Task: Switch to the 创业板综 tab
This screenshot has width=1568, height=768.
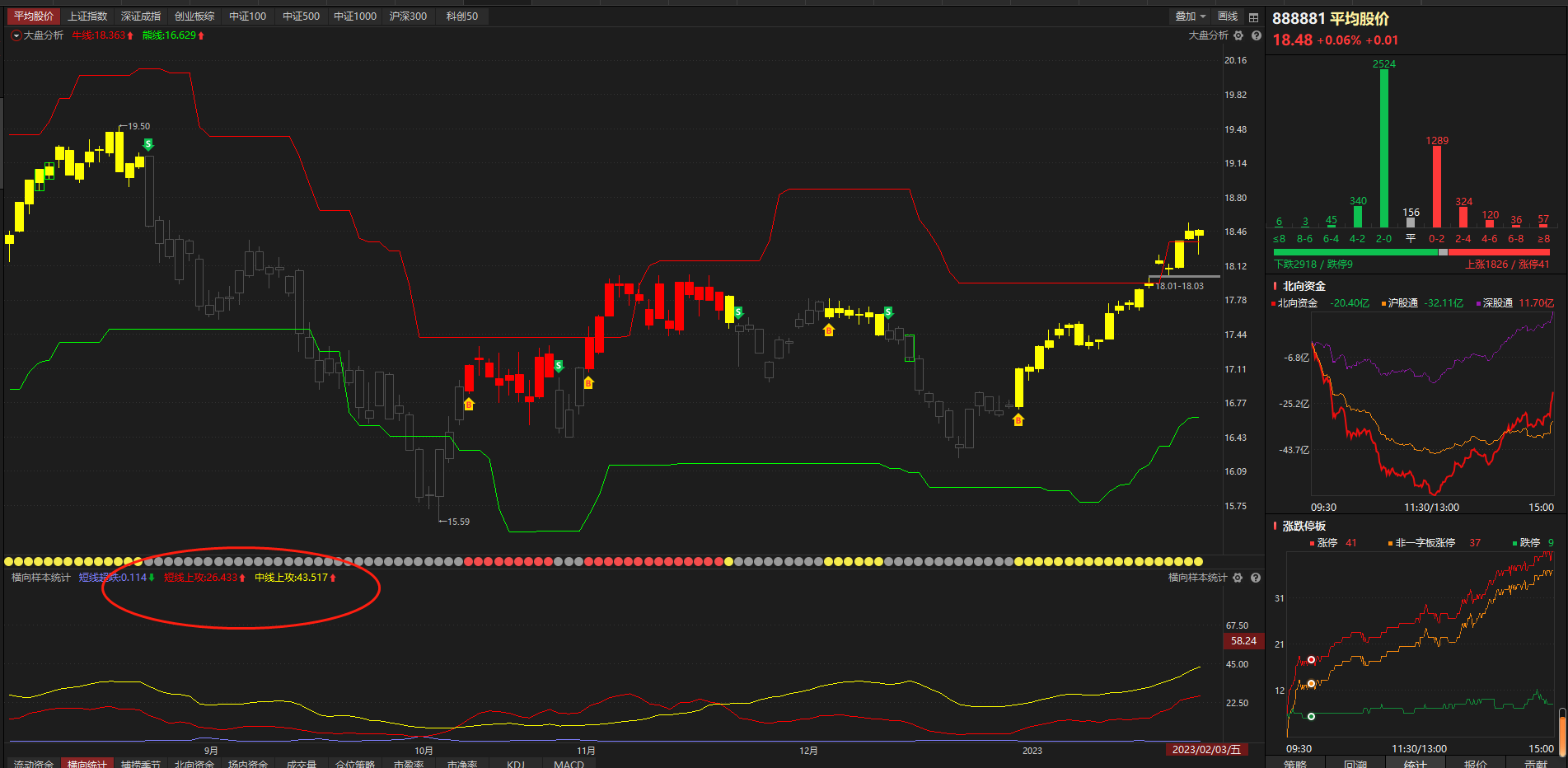Action: pyautogui.click(x=194, y=16)
